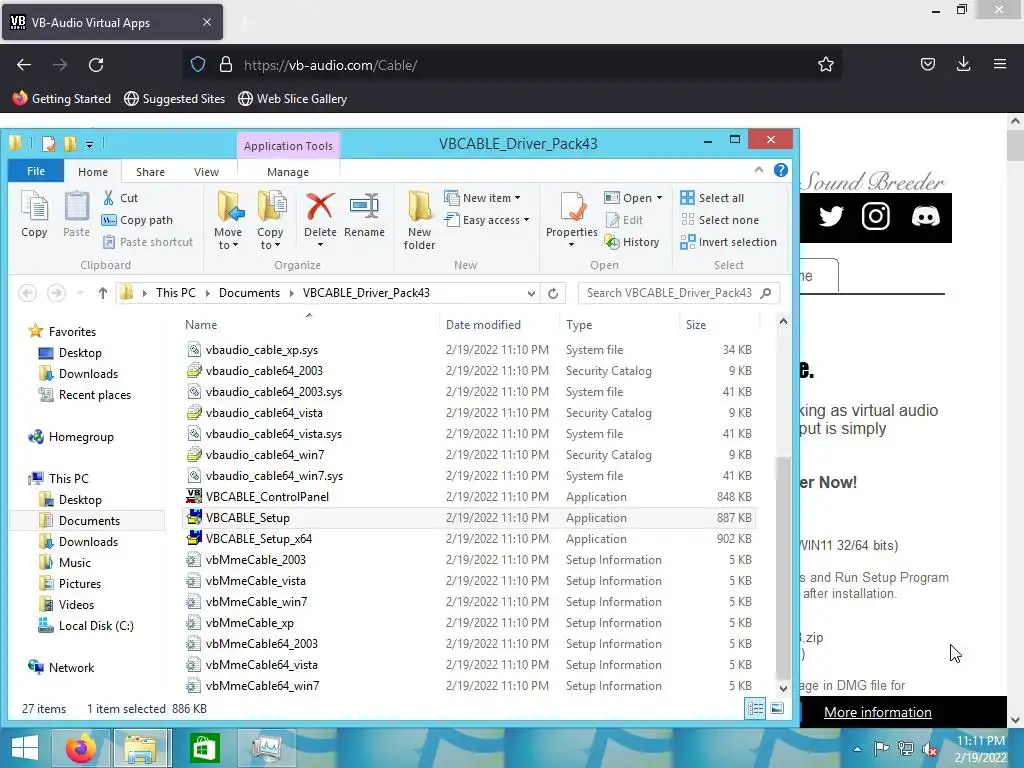The image size is (1024, 768).
Task: Open the File menu tab
Action: coord(36,171)
